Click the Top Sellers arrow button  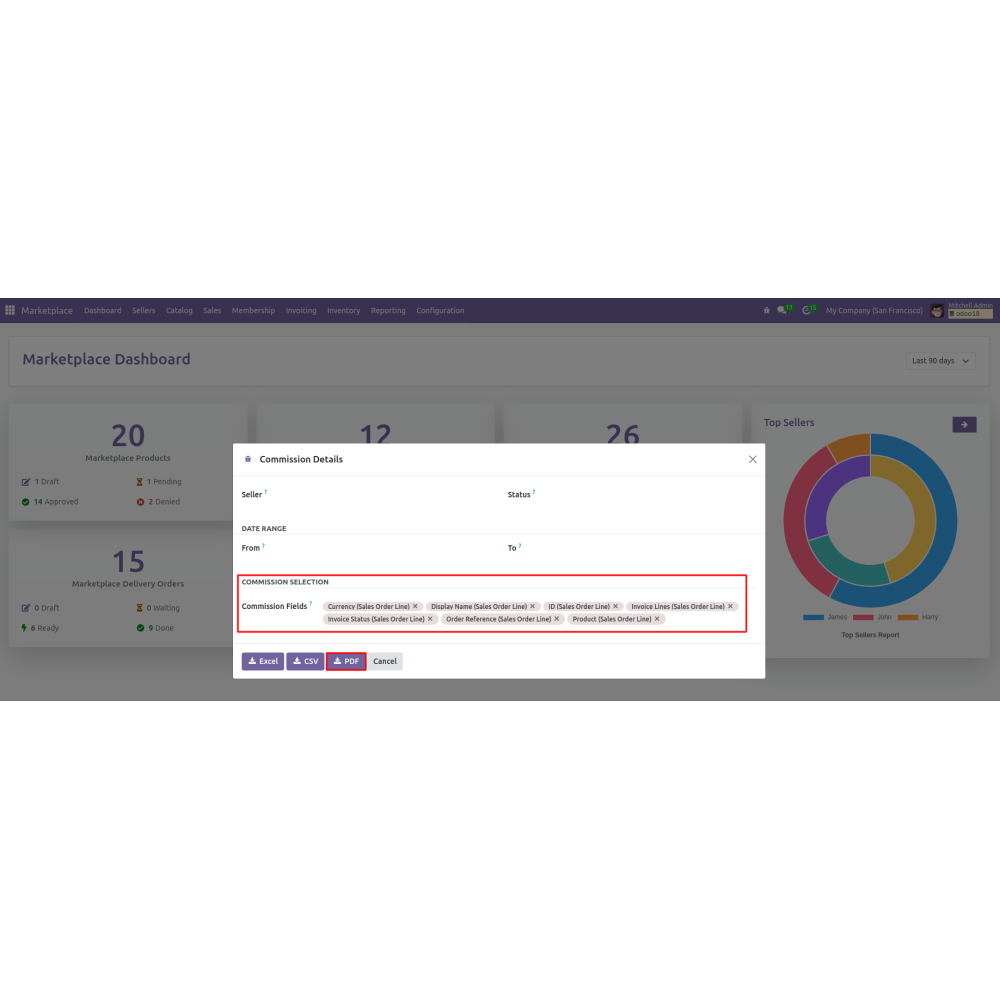(x=964, y=425)
